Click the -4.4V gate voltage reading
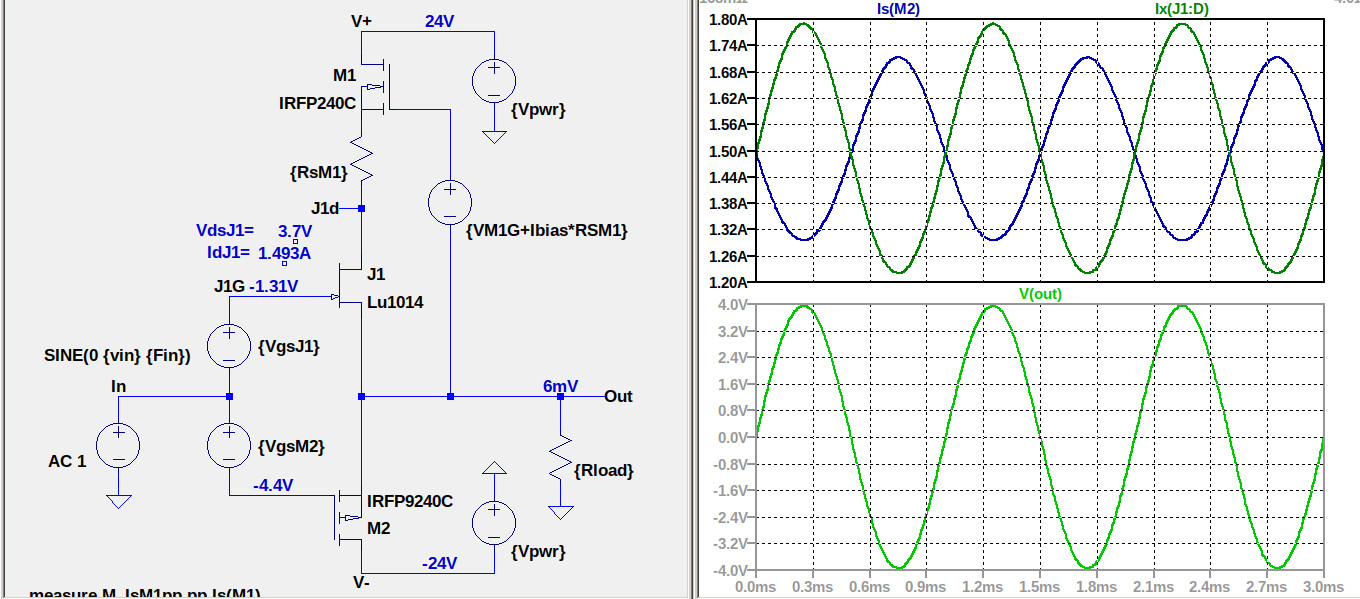The height and width of the screenshot is (599, 1360). [x=273, y=486]
